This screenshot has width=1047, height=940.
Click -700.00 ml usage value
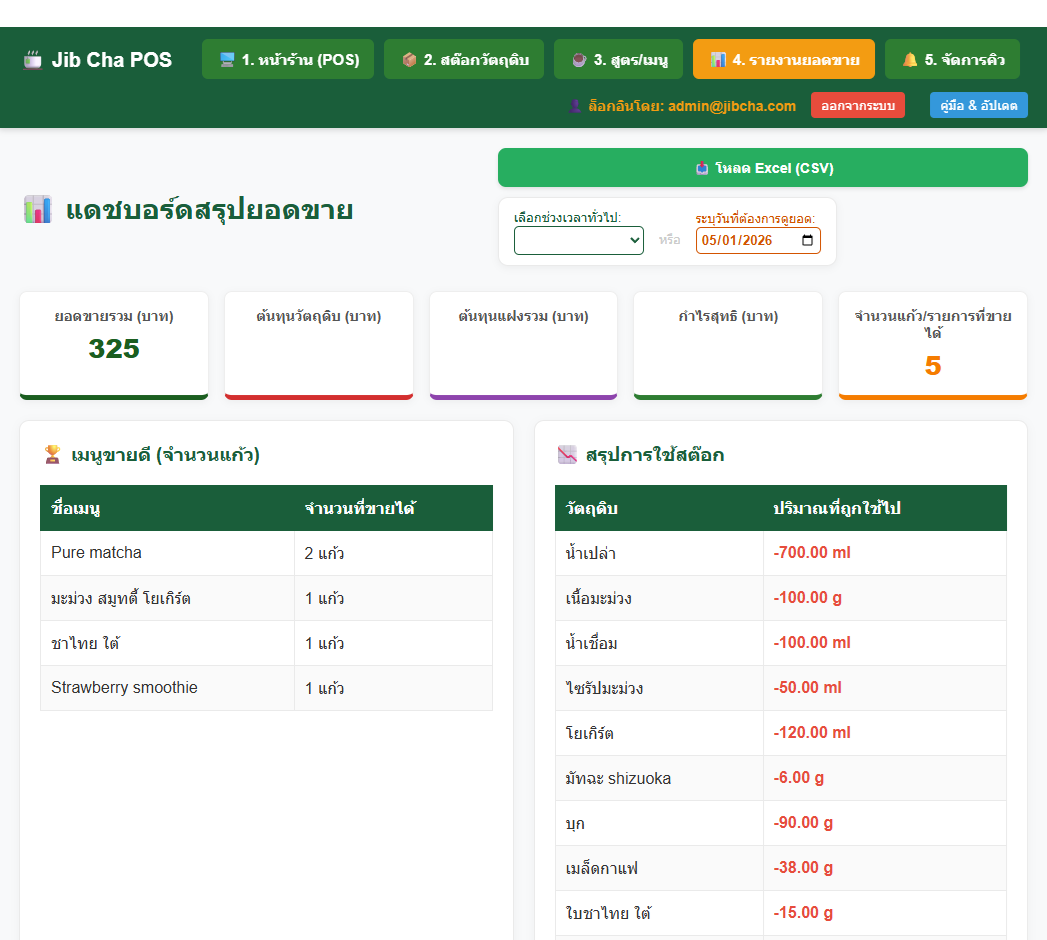(812, 553)
